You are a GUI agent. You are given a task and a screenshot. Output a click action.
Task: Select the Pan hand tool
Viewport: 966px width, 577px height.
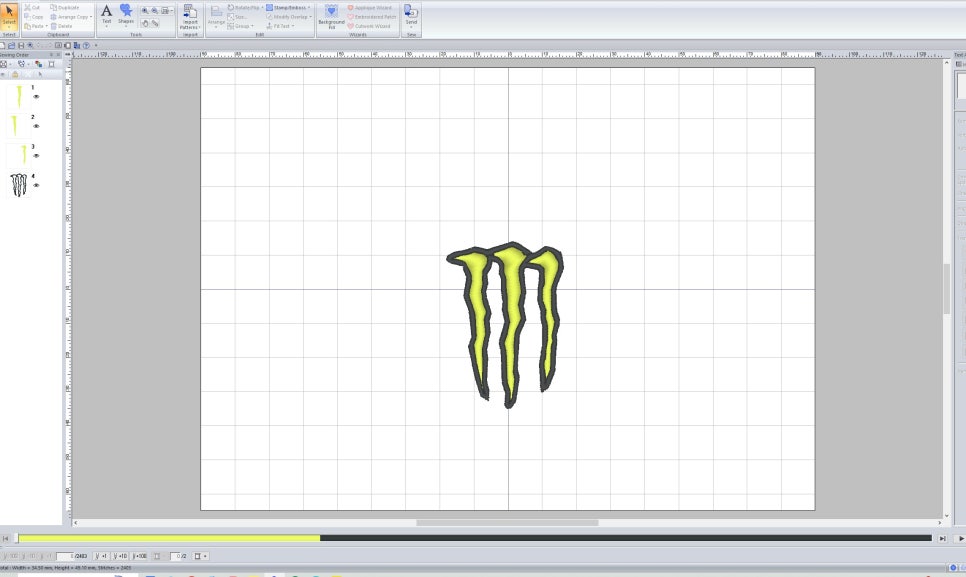click(x=145, y=23)
